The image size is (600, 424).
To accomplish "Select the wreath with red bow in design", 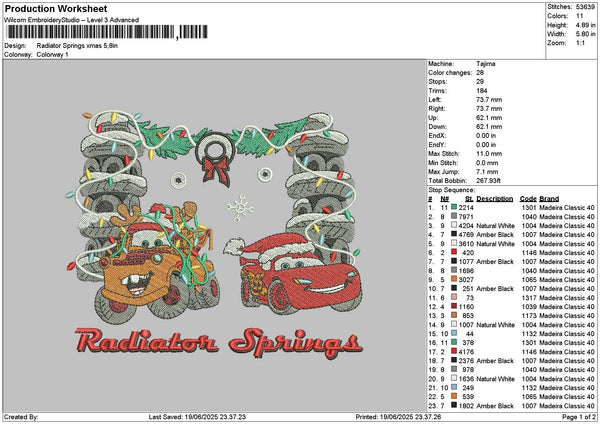I will point(215,158).
